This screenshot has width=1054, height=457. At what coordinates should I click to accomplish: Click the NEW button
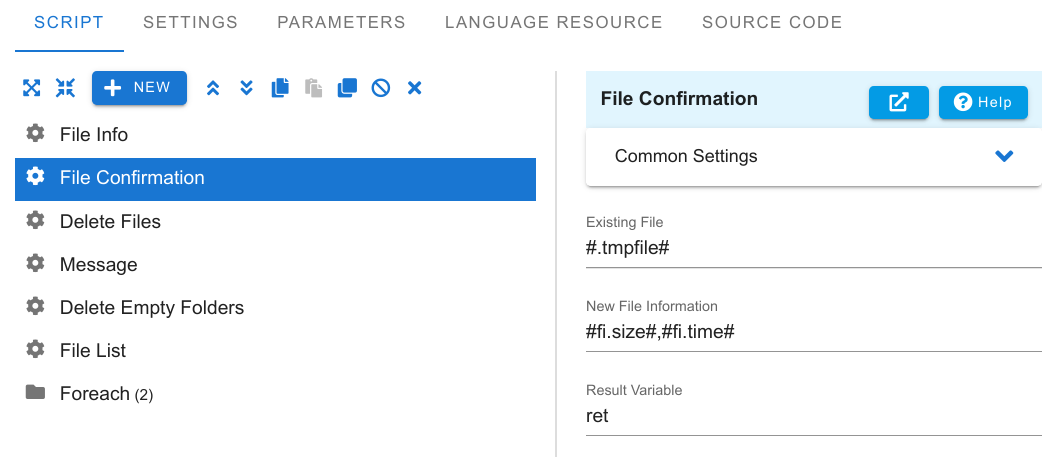[x=139, y=87]
